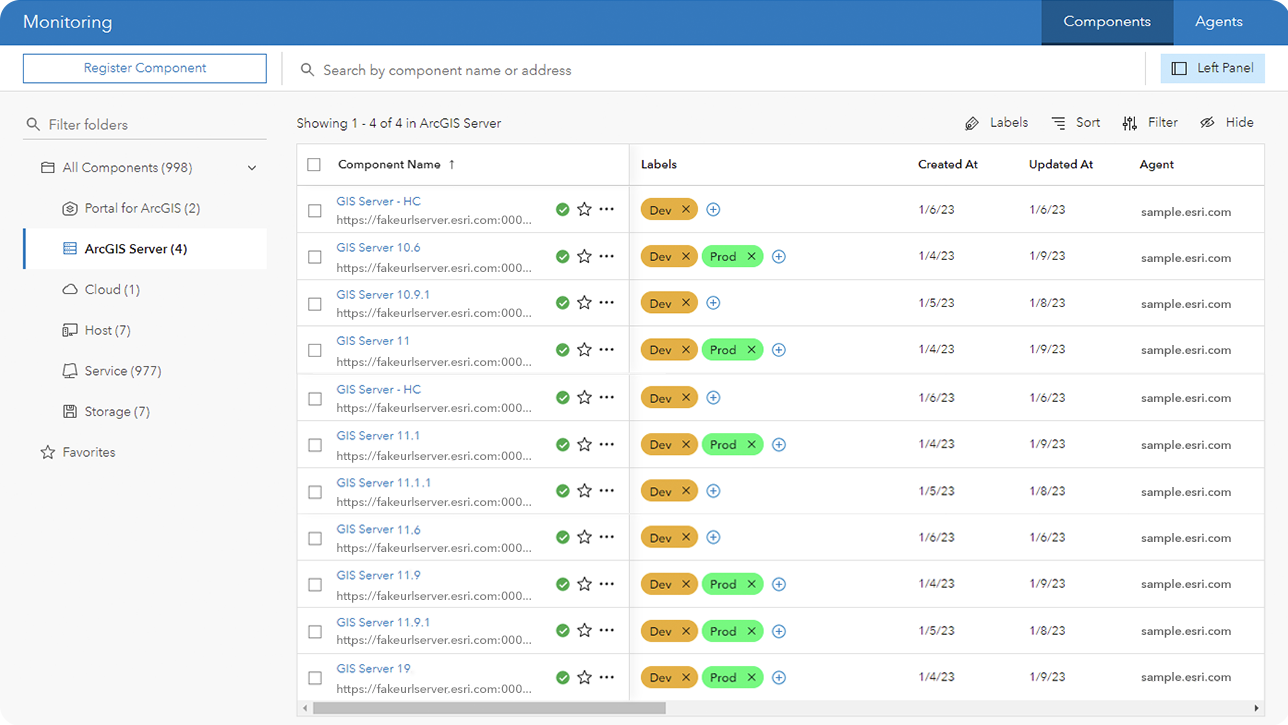
Task: Open more options for GIS Server 11
Action: [606, 350]
